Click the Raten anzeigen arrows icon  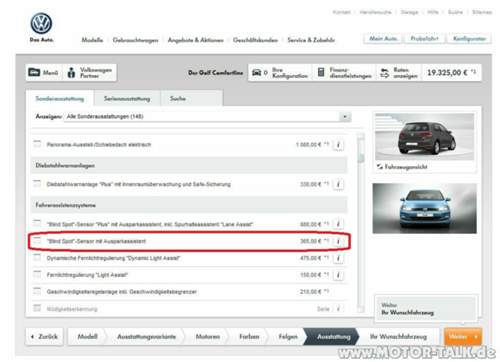(x=385, y=73)
